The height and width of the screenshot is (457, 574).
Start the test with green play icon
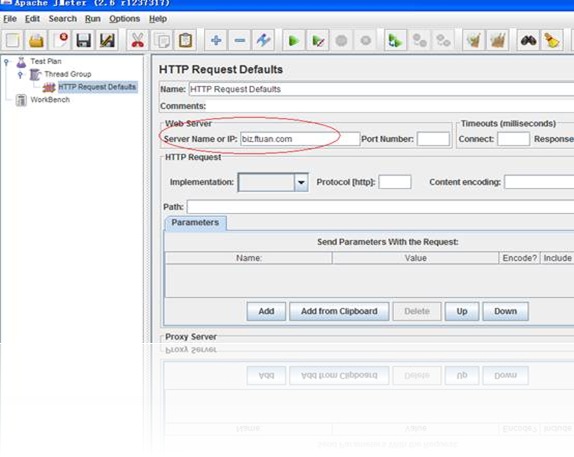(294, 40)
